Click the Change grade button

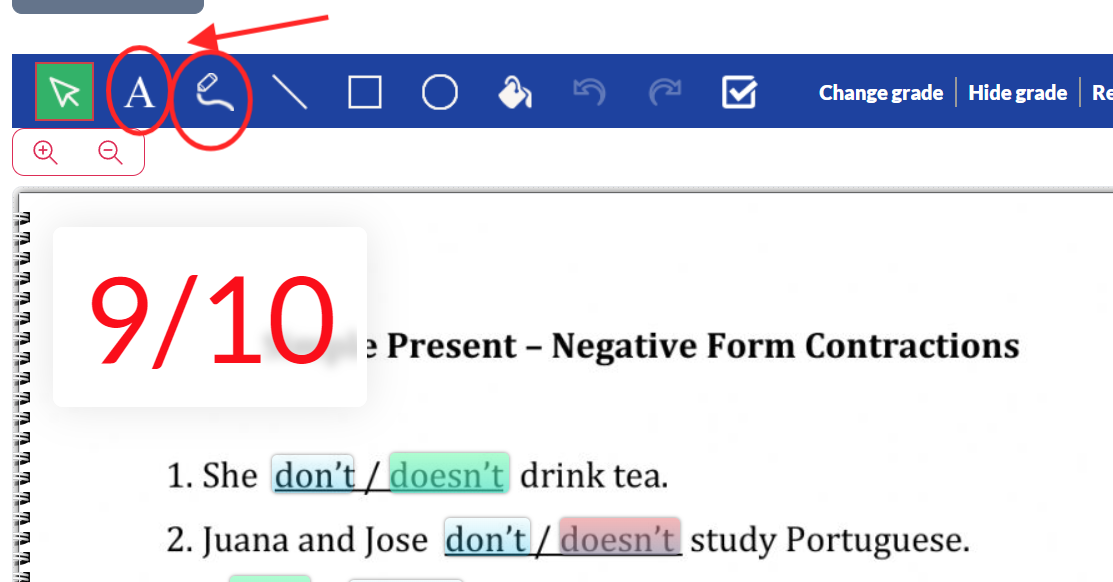pos(880,93)
